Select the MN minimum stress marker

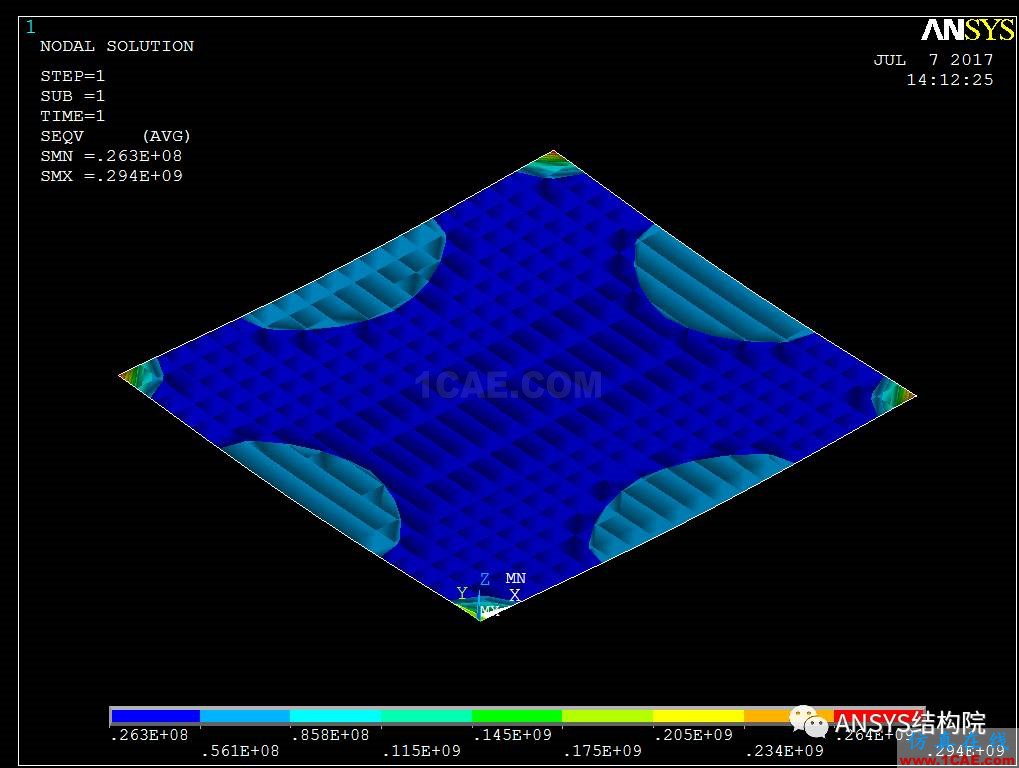[515, 578]
